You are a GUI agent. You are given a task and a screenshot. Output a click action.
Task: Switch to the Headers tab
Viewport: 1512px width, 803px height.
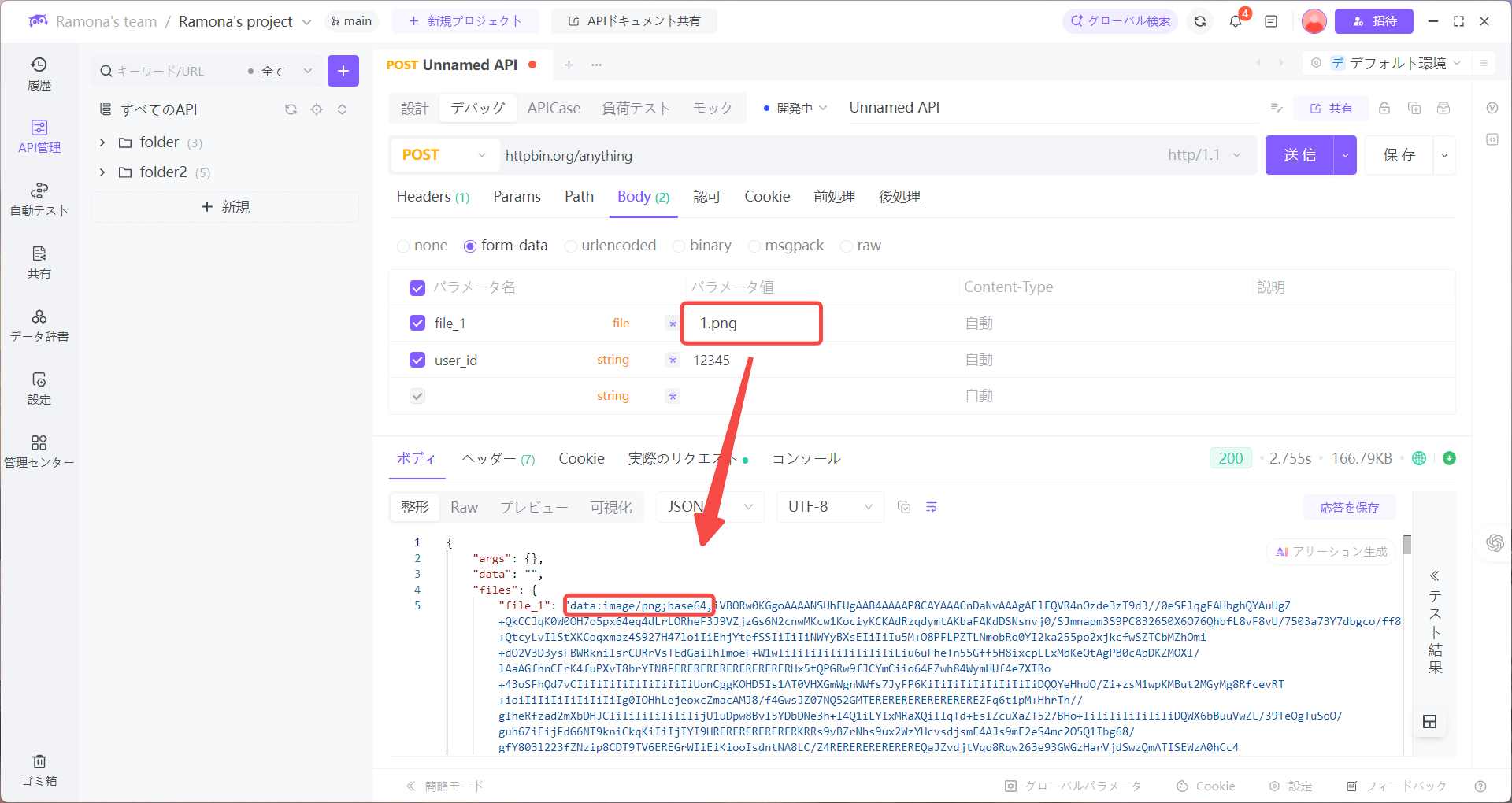[x=432, y=197]
